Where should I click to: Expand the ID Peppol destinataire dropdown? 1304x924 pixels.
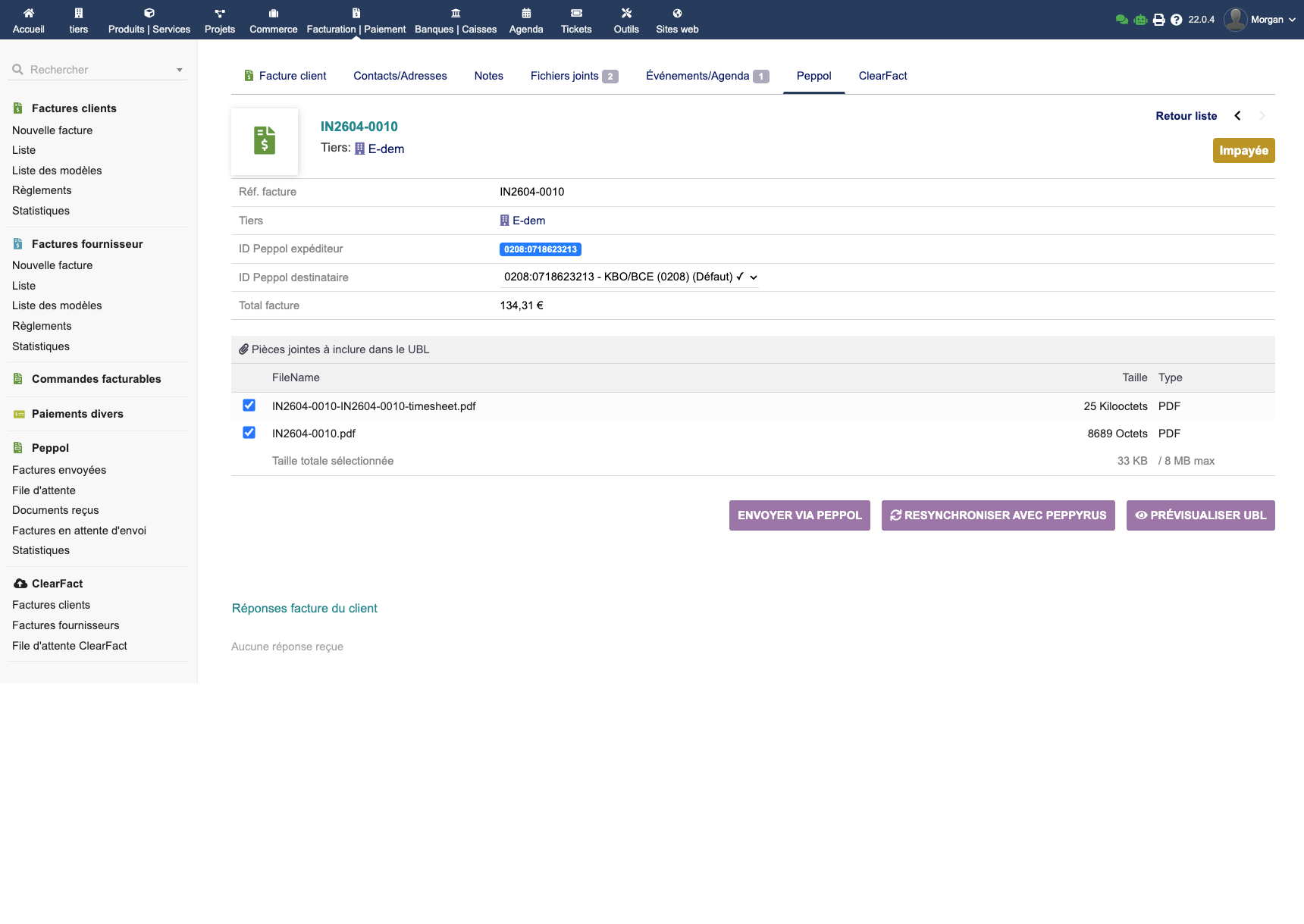point(629,277)
